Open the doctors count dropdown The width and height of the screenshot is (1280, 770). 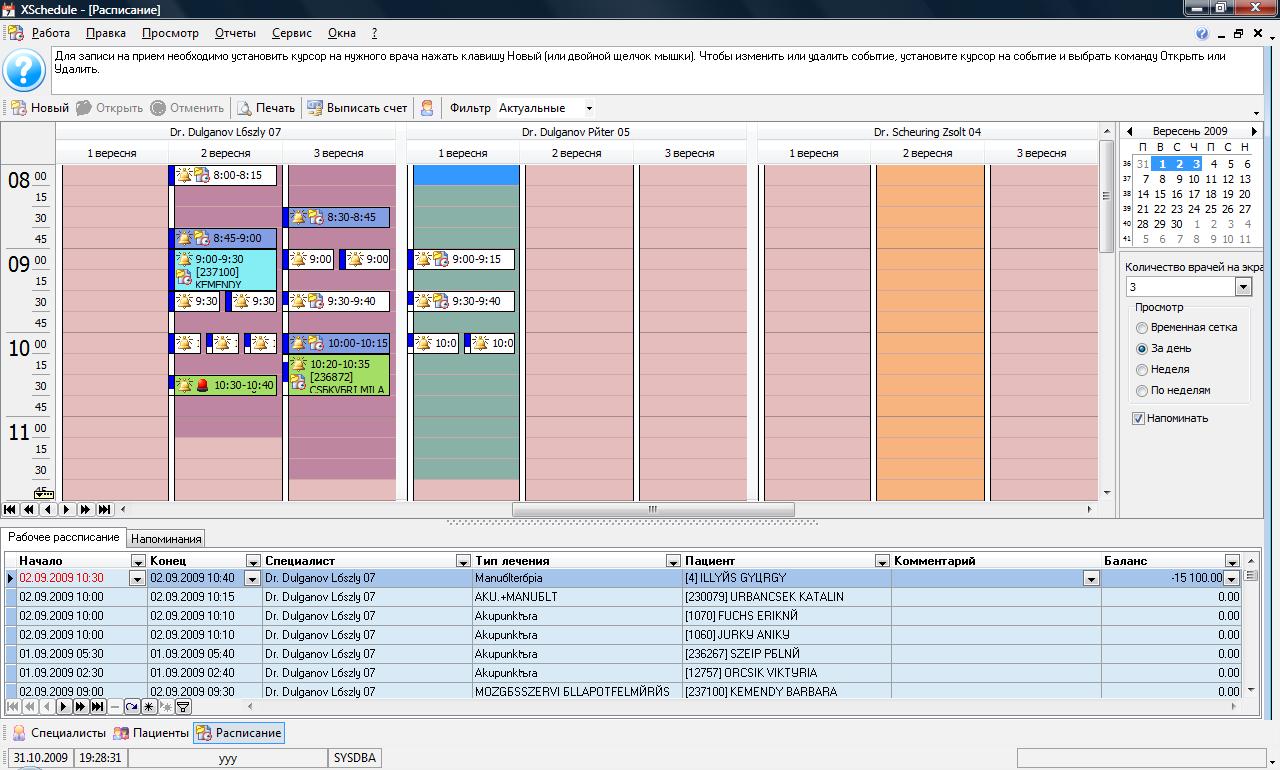coord(1243,287)
